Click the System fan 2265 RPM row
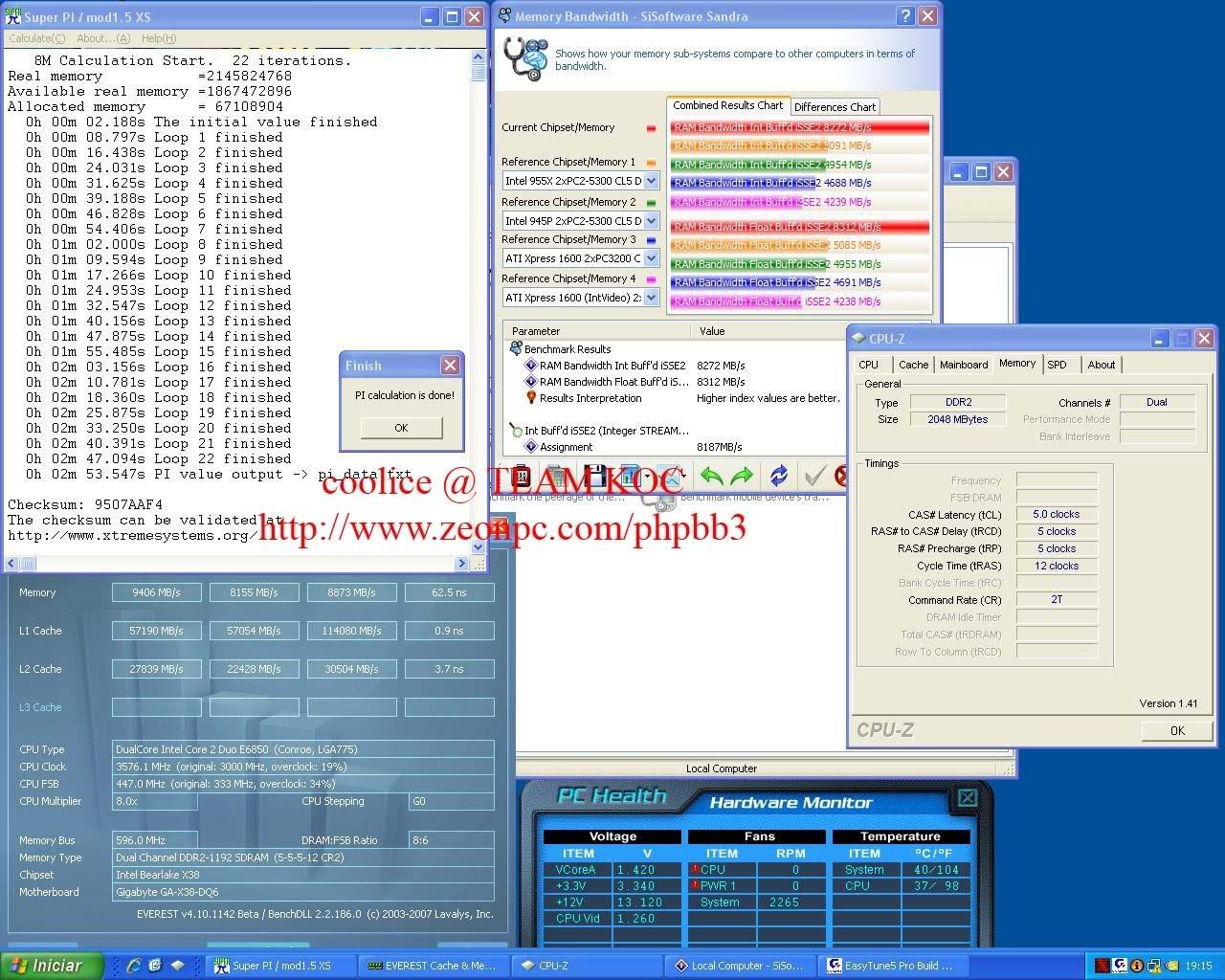Screen dimensions: 1225x980 click(759, 902)
